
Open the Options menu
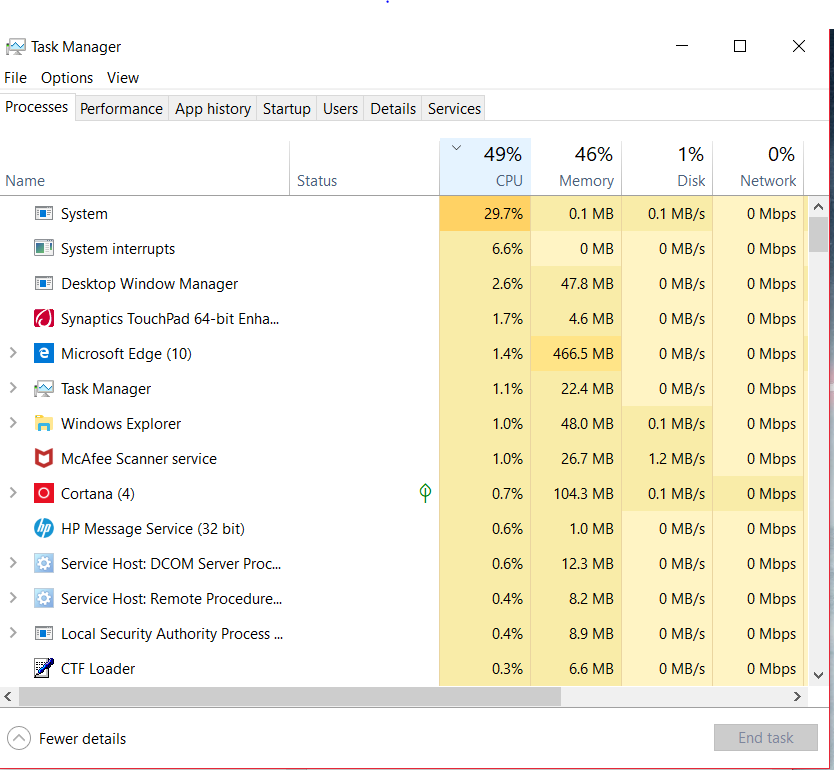click(x=67, y=77)
